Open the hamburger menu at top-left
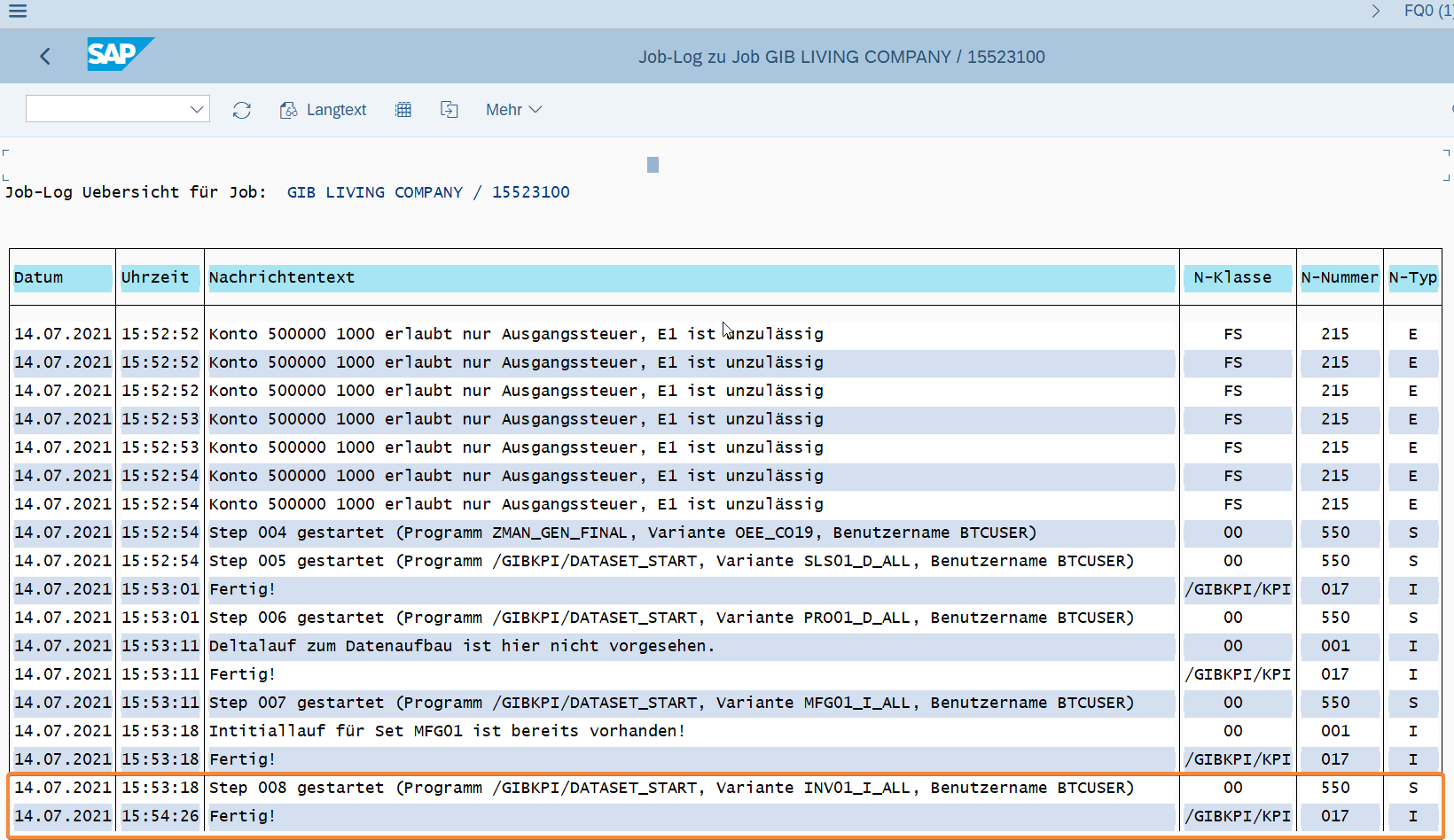The height and width of the screenshot is (840, 1454). [x=18, y=11]
